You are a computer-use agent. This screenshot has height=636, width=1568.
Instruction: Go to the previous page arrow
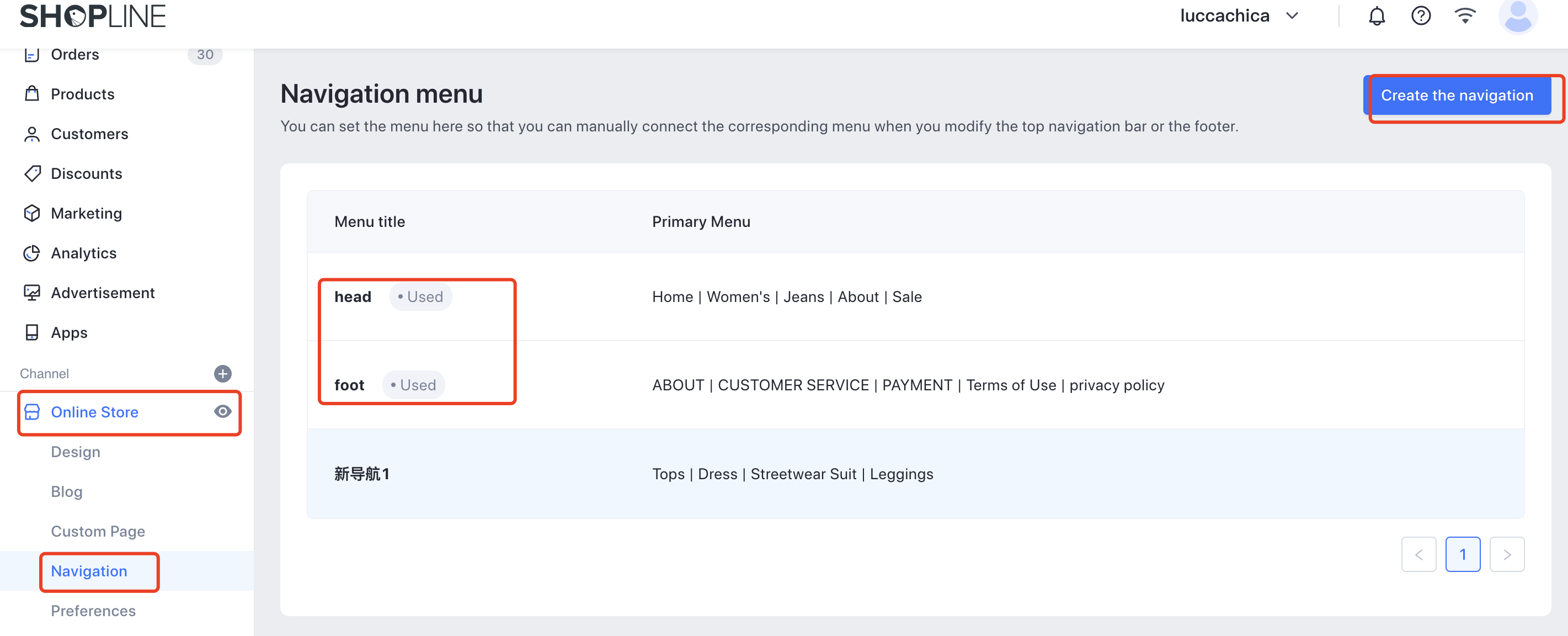click(1418, 554)
